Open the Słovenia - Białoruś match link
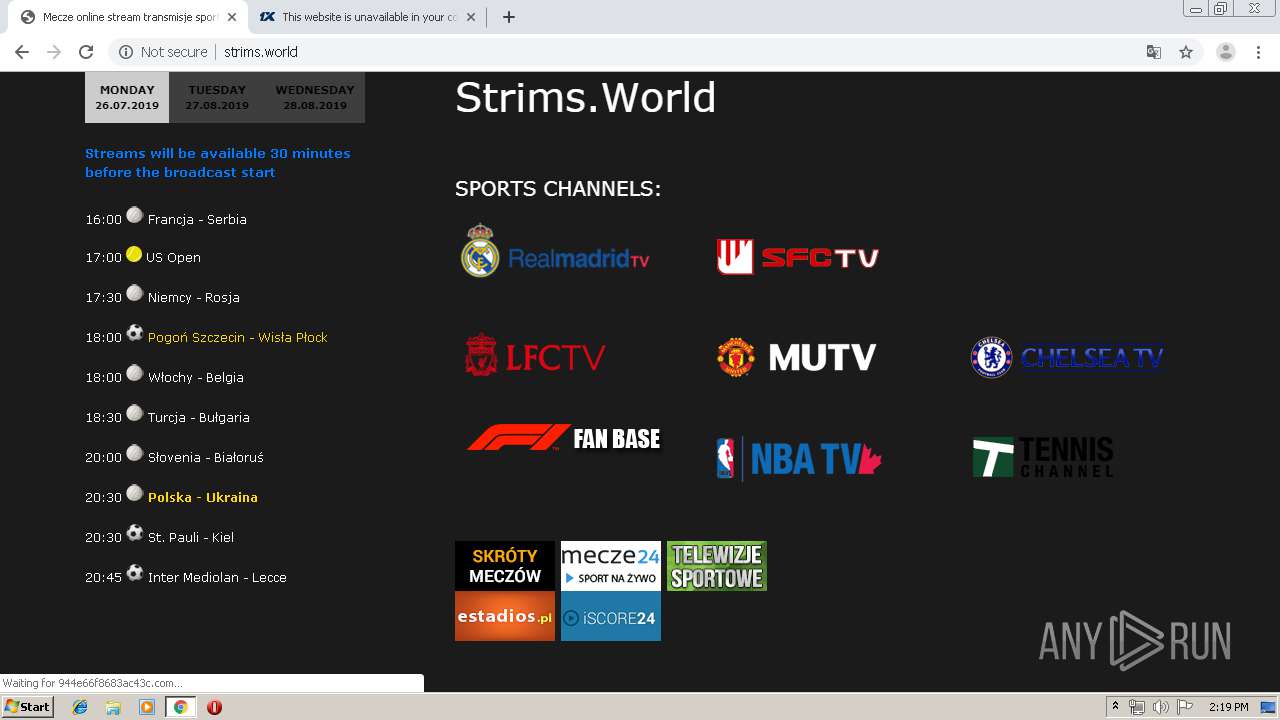Screen dimensions: 1280x720 click(x=206, y=457)
